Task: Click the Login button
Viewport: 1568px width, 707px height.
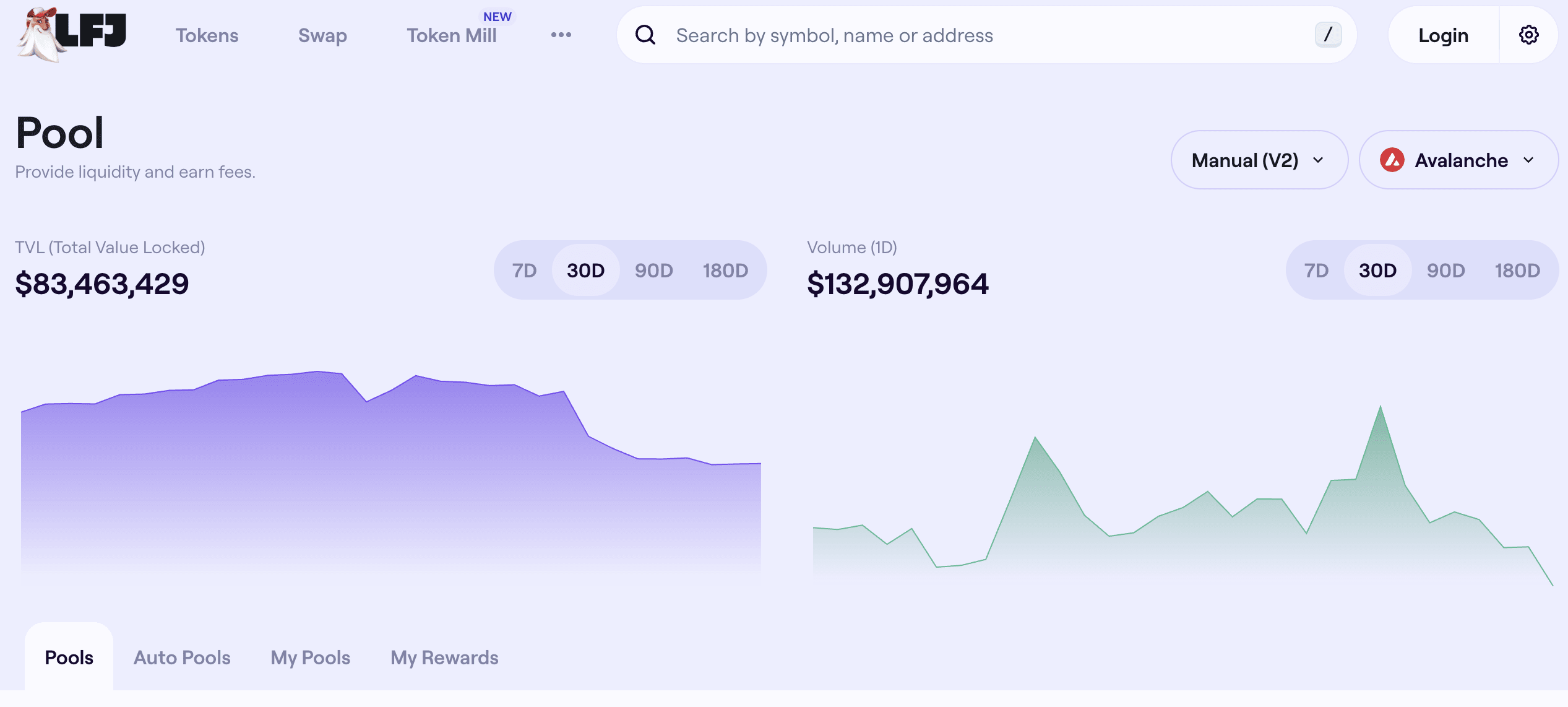Action: (x=1443, y=35)
